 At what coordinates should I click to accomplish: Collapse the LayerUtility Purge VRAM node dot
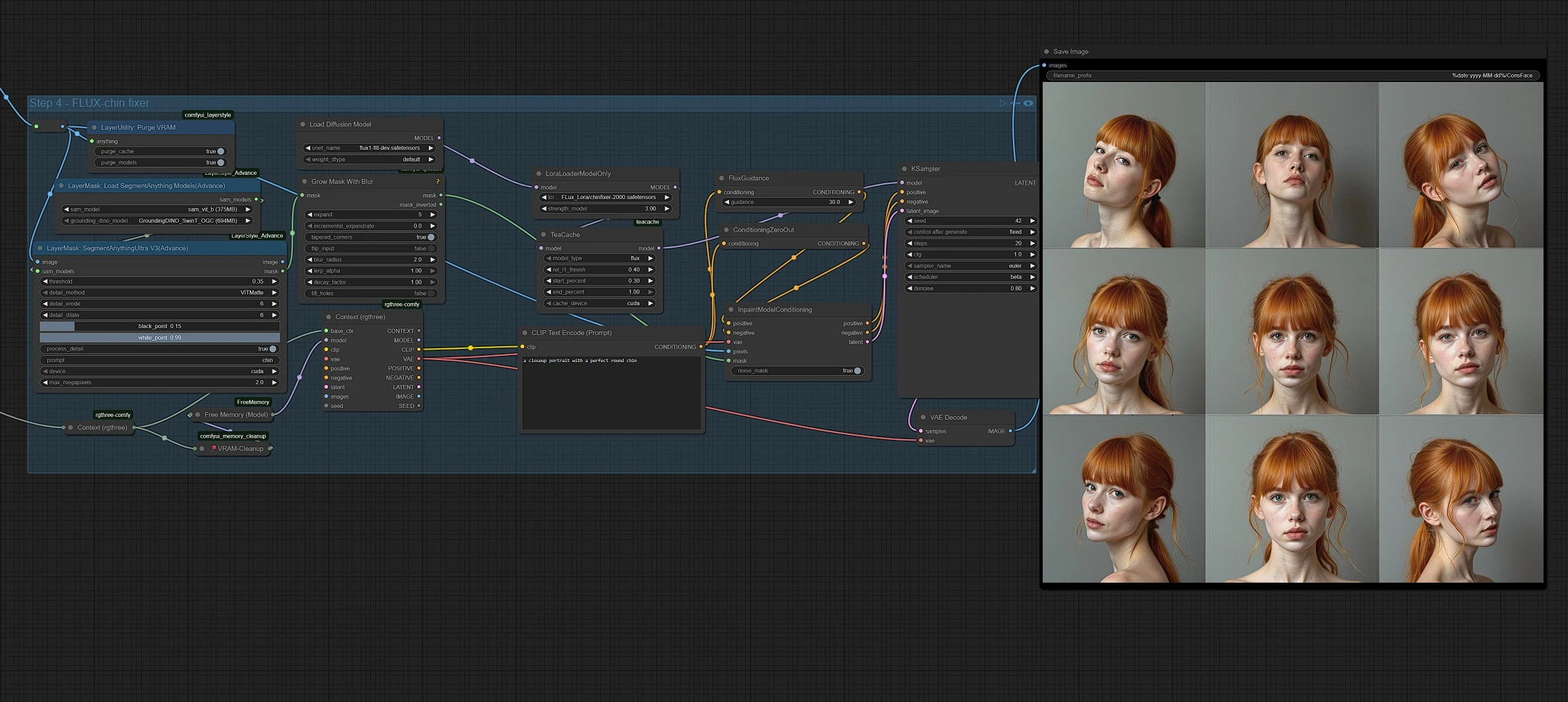[94, 128]
